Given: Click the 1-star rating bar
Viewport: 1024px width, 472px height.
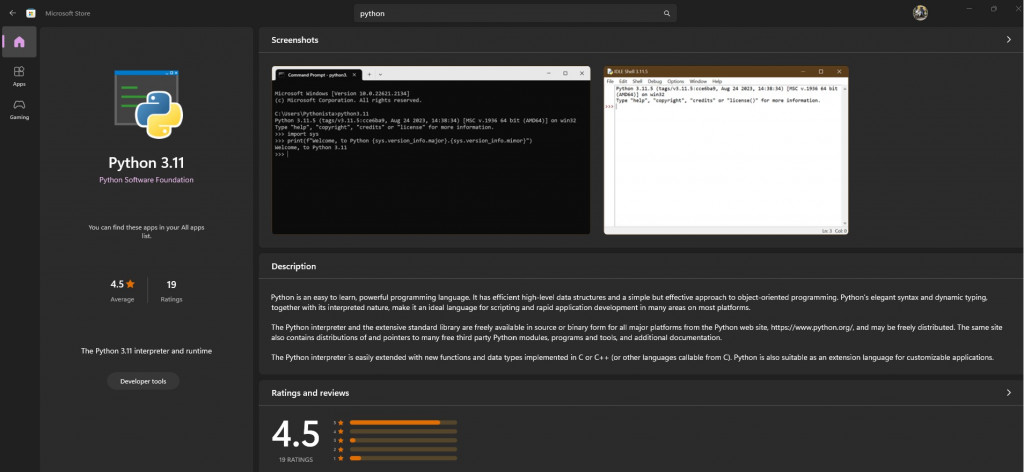Looking at the screenshot, I should coord(403,458).
